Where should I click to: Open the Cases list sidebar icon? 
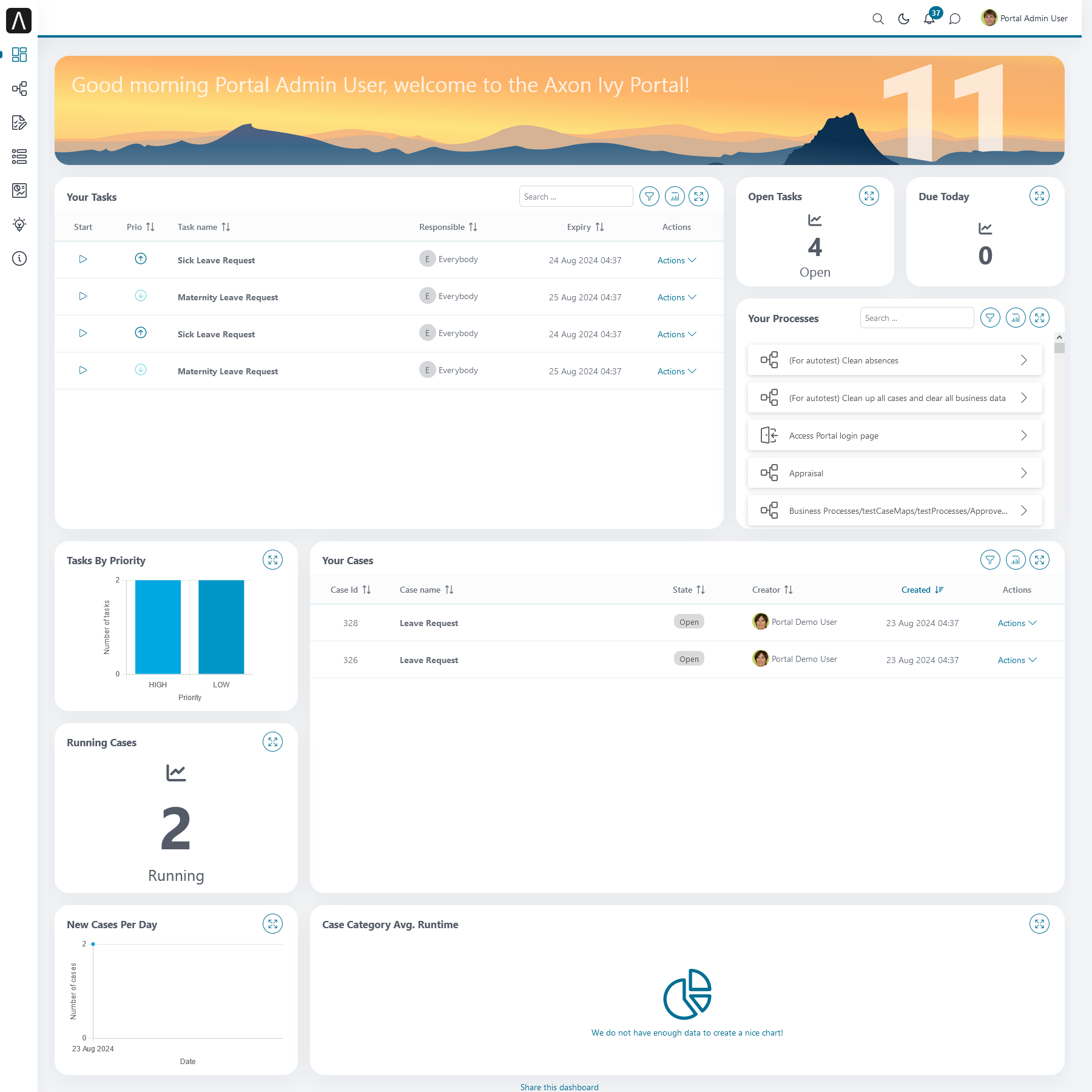point(19,157)
